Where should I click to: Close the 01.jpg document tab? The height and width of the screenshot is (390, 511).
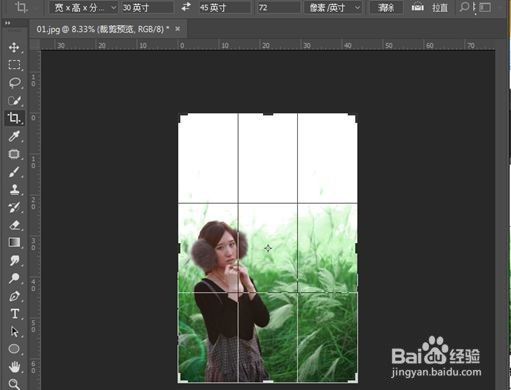178,29
